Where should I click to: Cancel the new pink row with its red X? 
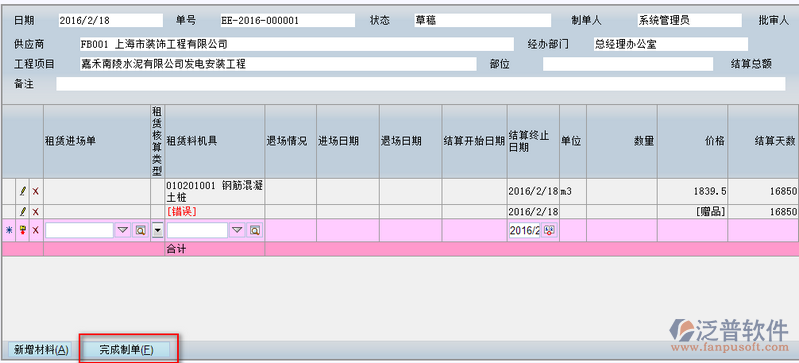click(36, 230)
